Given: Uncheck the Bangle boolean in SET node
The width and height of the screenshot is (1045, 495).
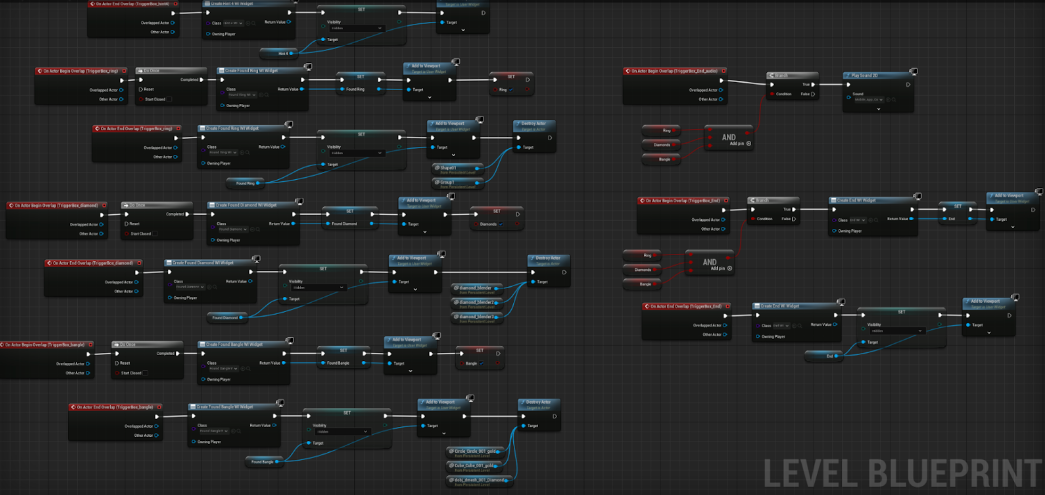Looking at the screenshot, I should tap(481, 364).
